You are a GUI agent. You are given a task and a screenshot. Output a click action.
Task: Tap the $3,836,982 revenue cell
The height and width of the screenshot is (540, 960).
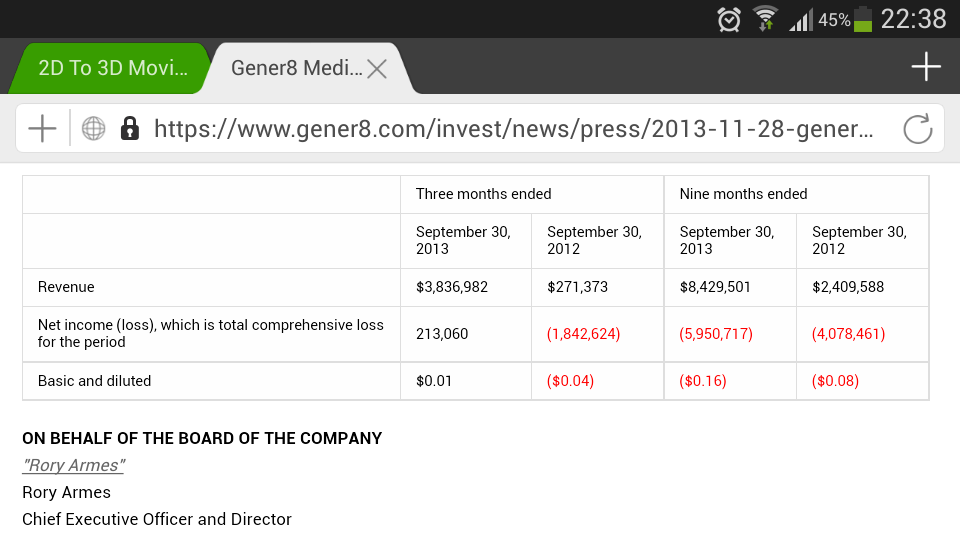point(452,287)
